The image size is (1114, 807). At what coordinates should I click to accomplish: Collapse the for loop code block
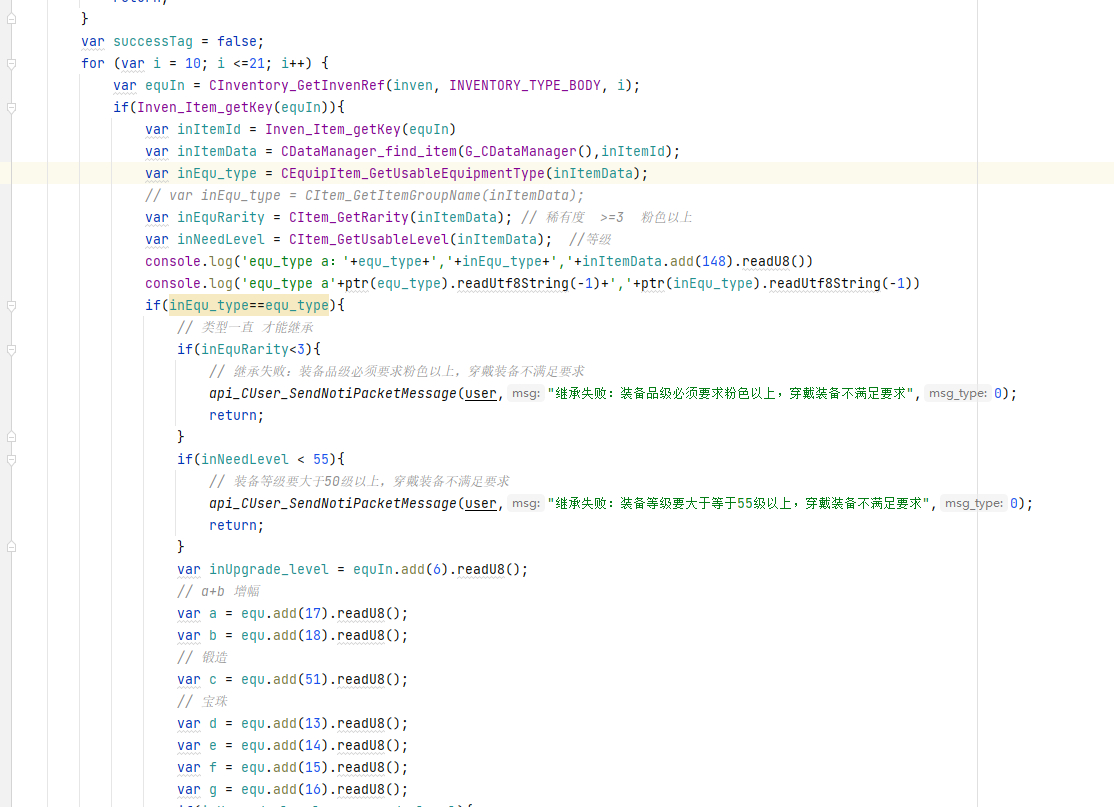(11, 63)
